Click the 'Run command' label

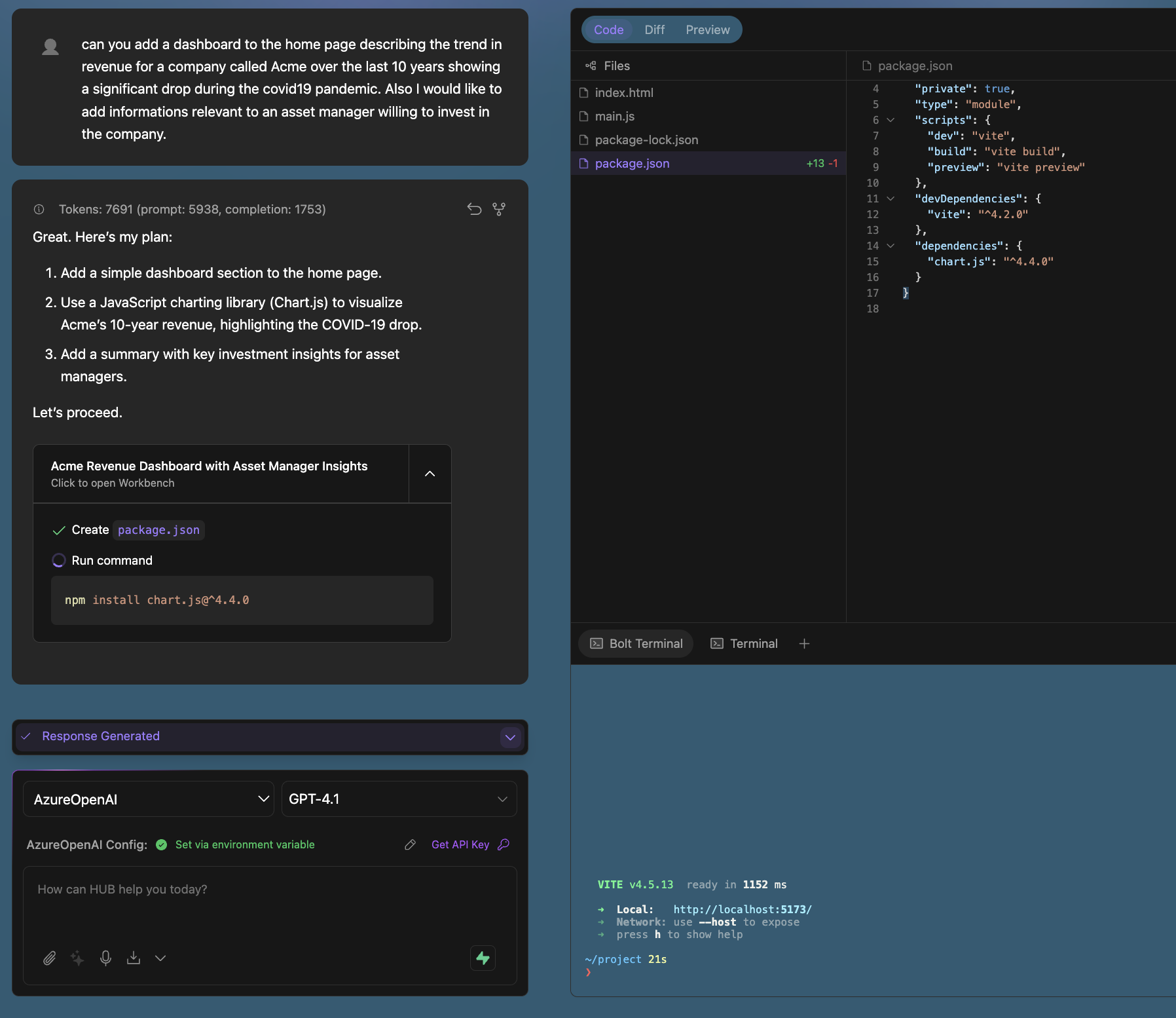(x=112, y=561)
